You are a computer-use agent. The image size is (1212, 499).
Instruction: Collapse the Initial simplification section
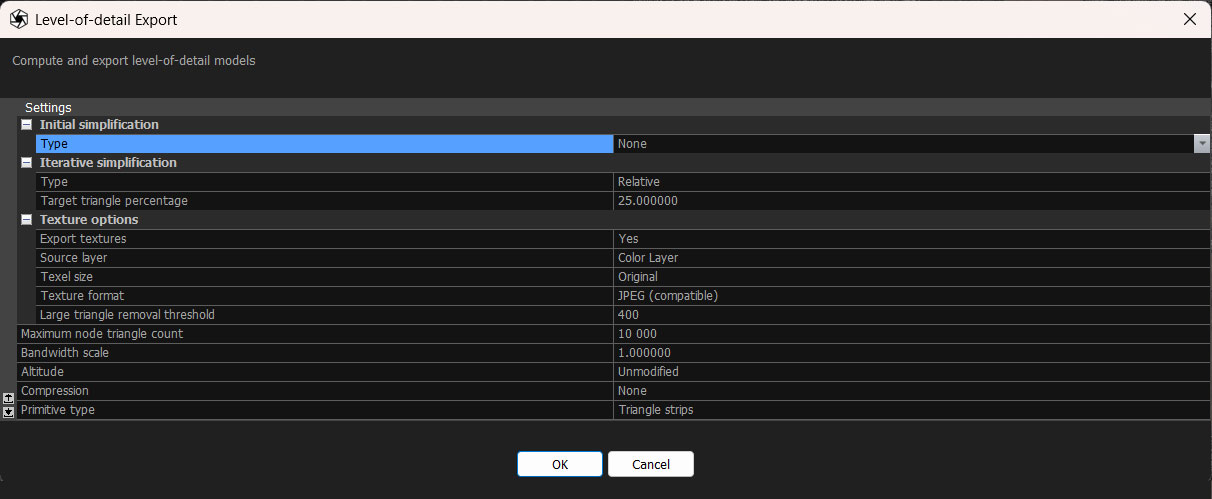27,125
